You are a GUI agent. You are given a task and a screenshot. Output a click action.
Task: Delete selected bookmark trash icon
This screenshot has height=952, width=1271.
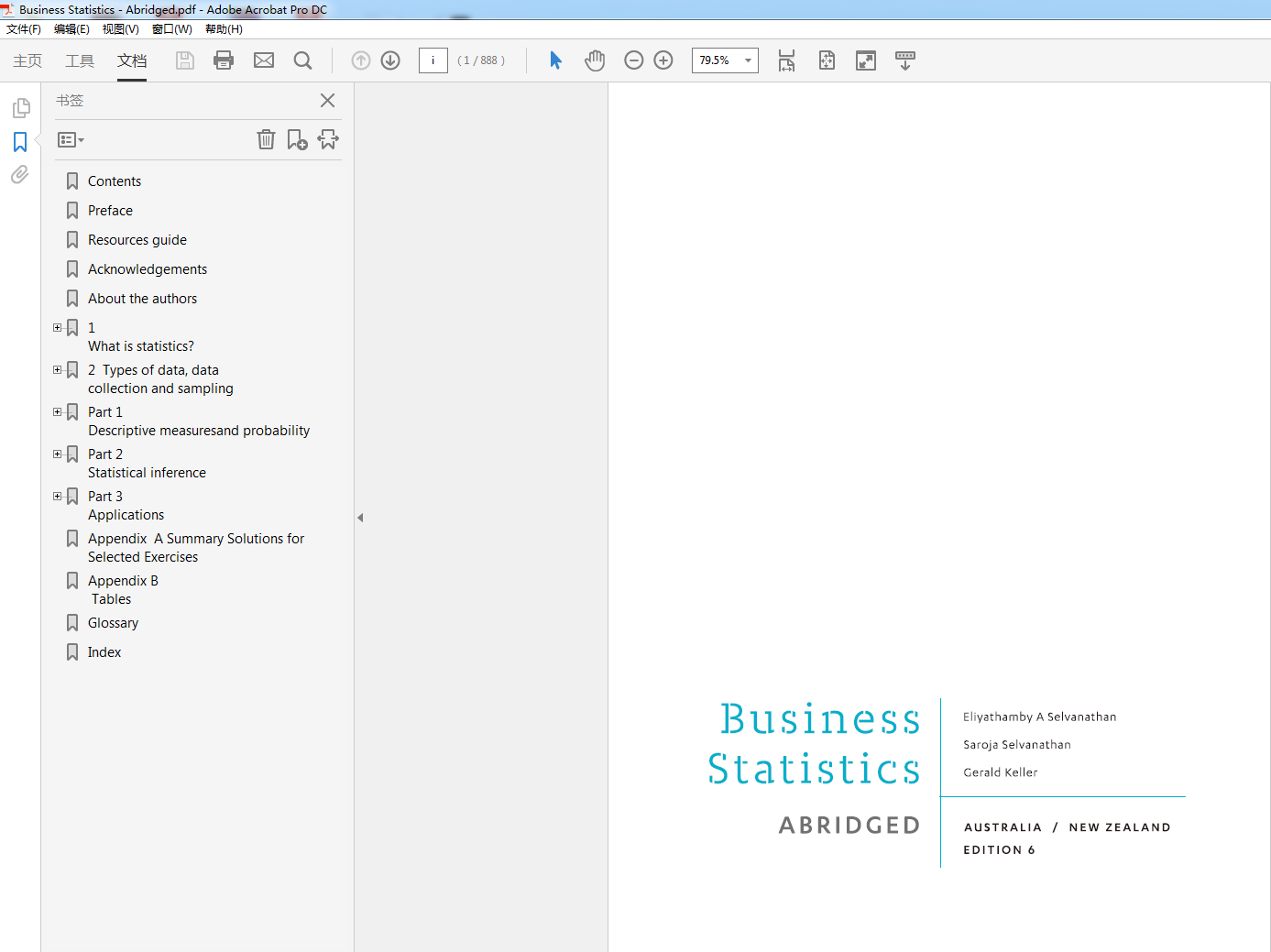(x=266, y=139)
